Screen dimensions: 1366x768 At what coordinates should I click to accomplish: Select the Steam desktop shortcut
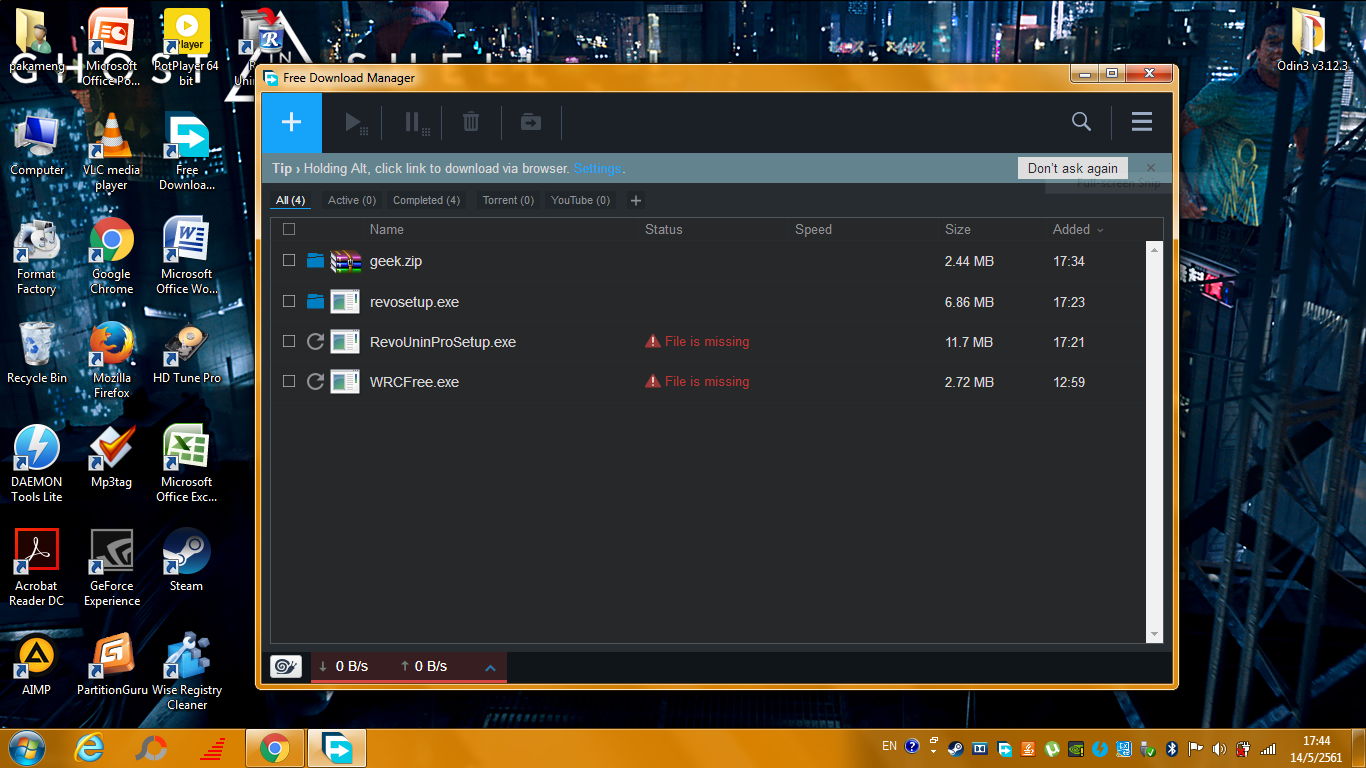186,561
